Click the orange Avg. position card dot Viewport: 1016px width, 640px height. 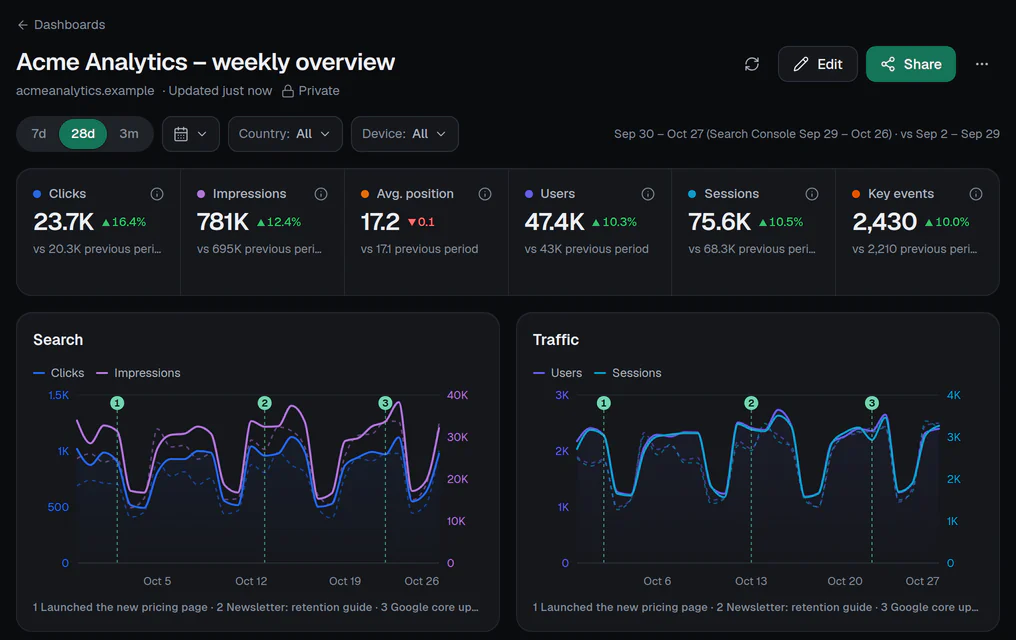pyautogui.click(x=365, y=194)
